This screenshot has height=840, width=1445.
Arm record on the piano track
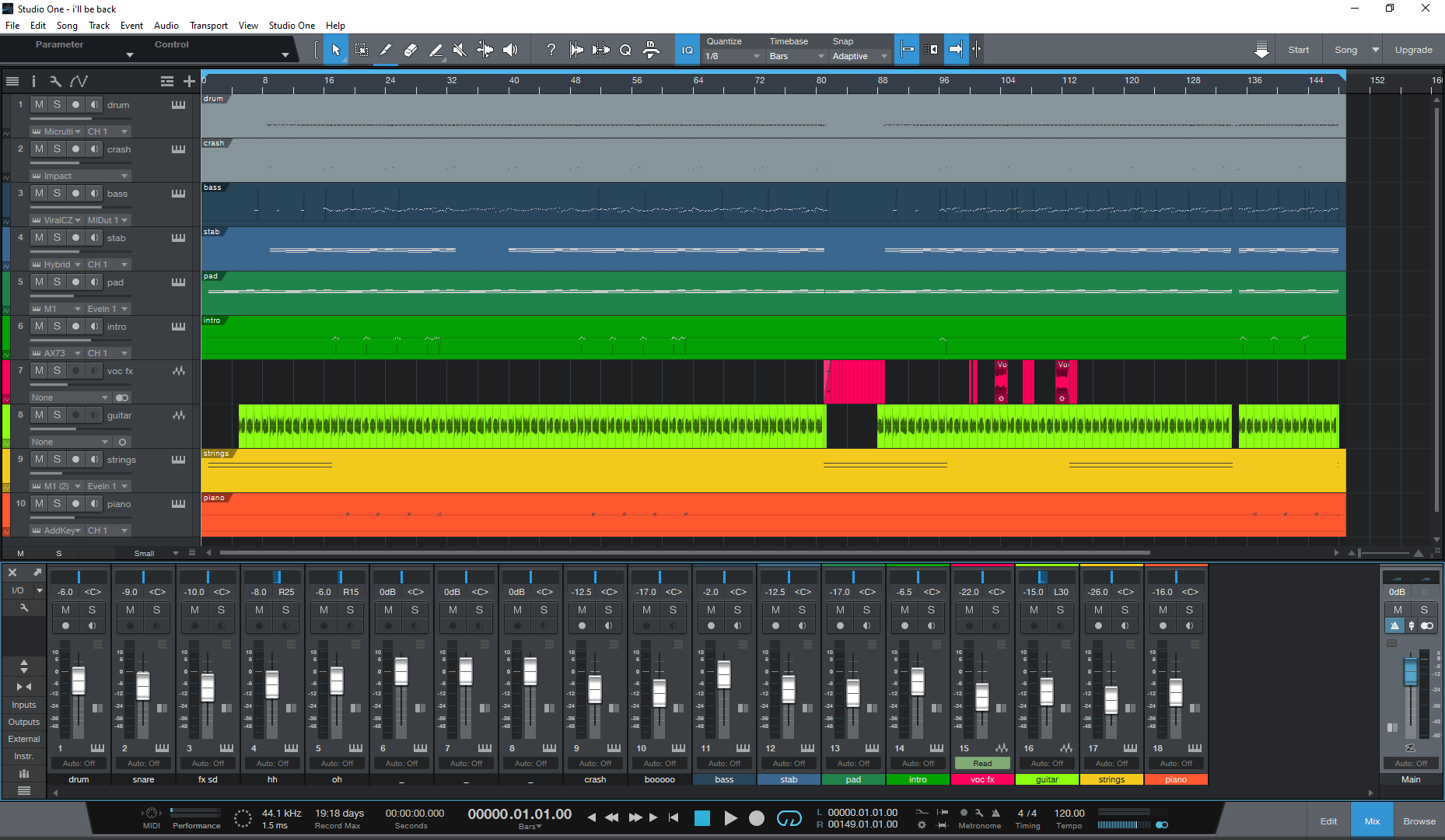[75, 503]
